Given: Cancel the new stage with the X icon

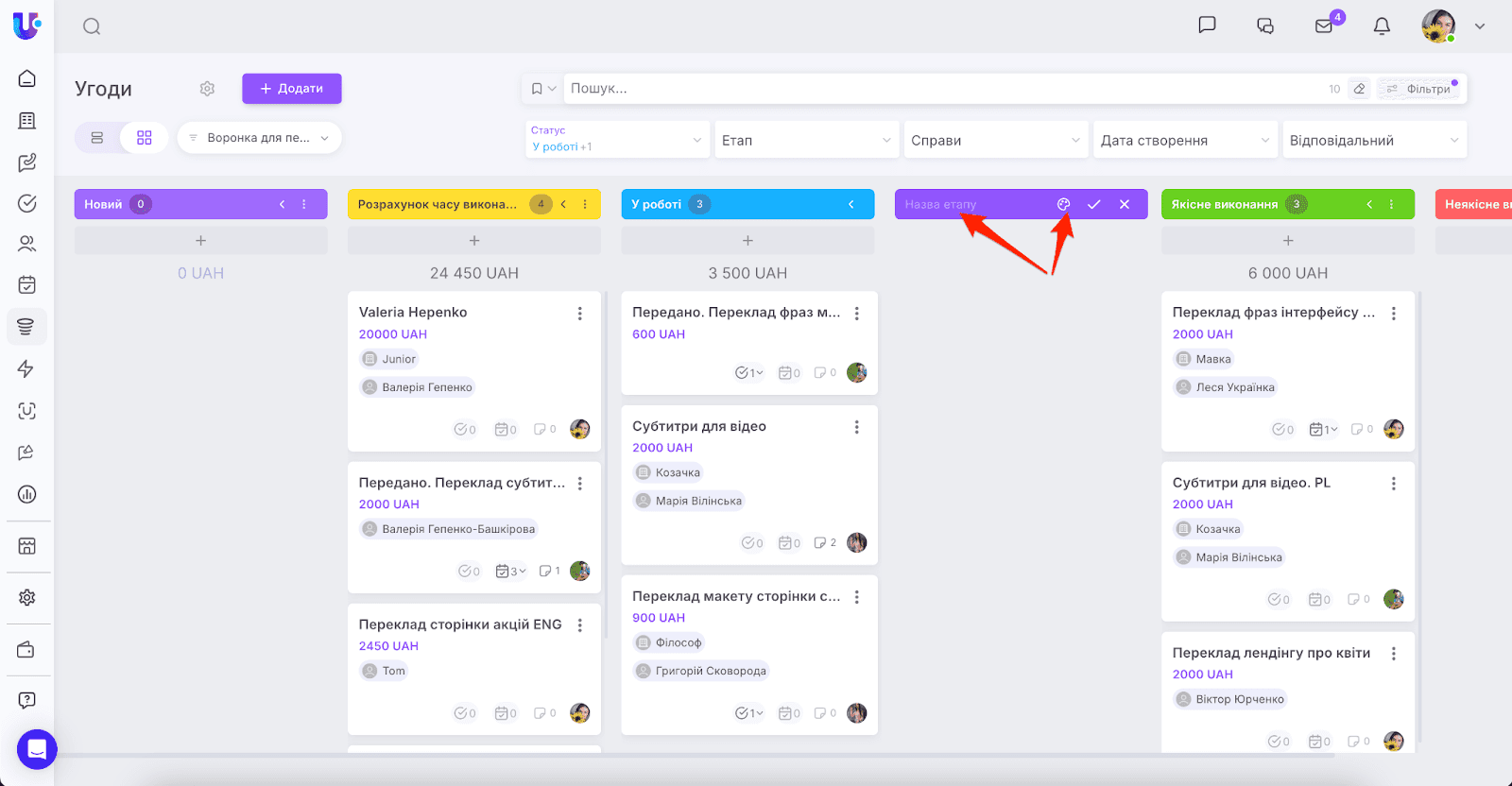Looking at the screenshot, I should click(x=1125, y=204).
